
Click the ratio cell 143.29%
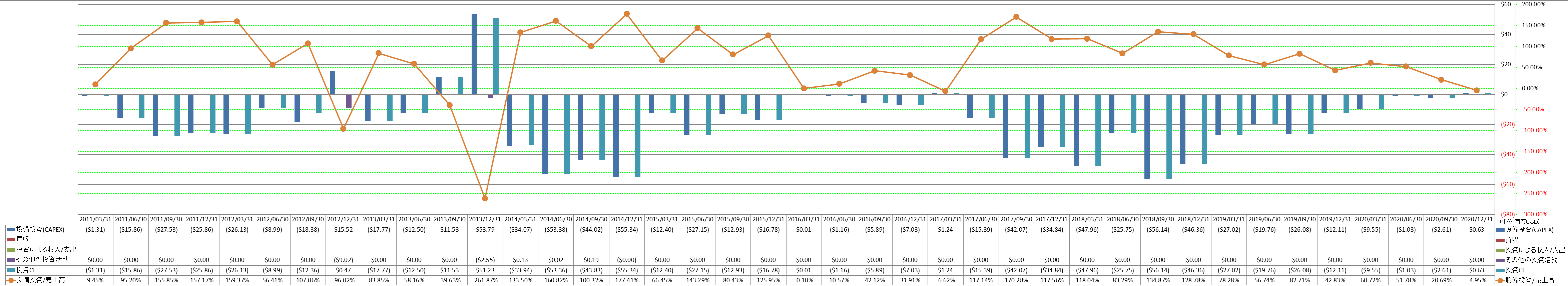tap(697, 281)
